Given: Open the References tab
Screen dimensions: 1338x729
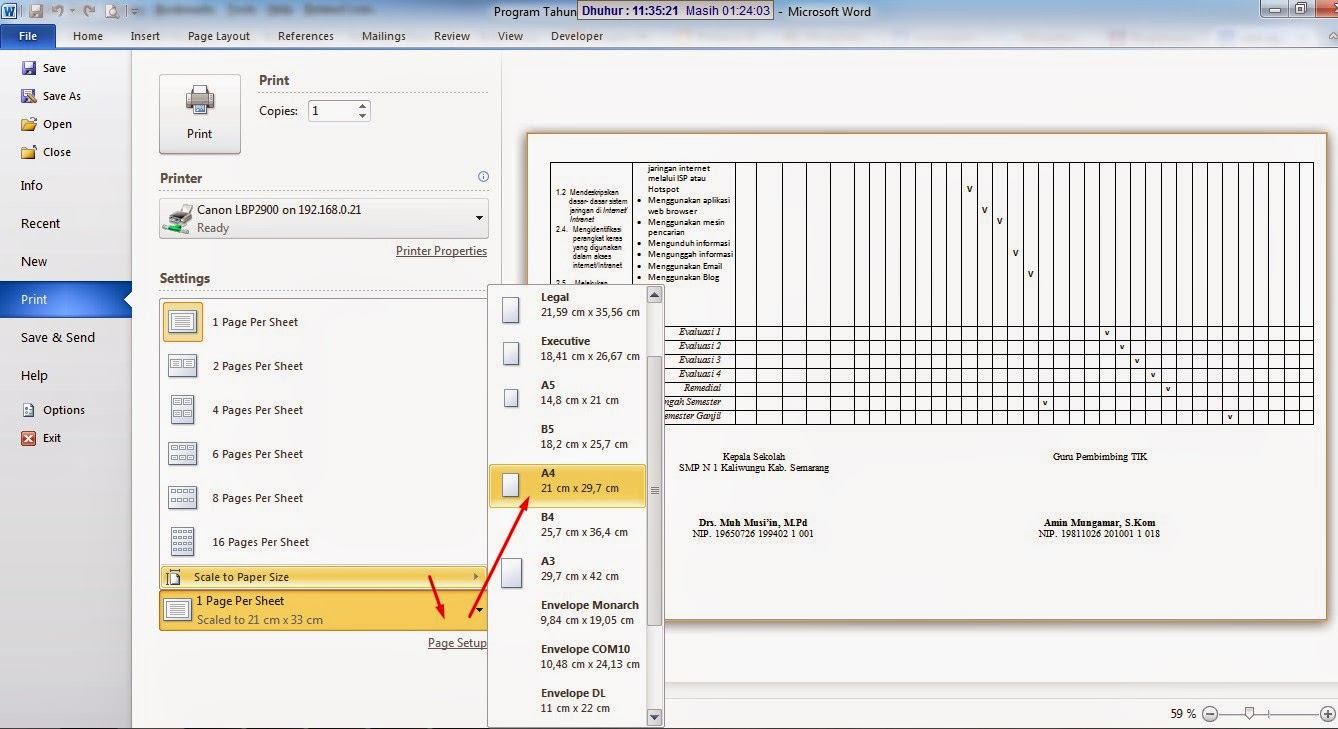Looking at the screenshot, I should (x=306, y=36).
